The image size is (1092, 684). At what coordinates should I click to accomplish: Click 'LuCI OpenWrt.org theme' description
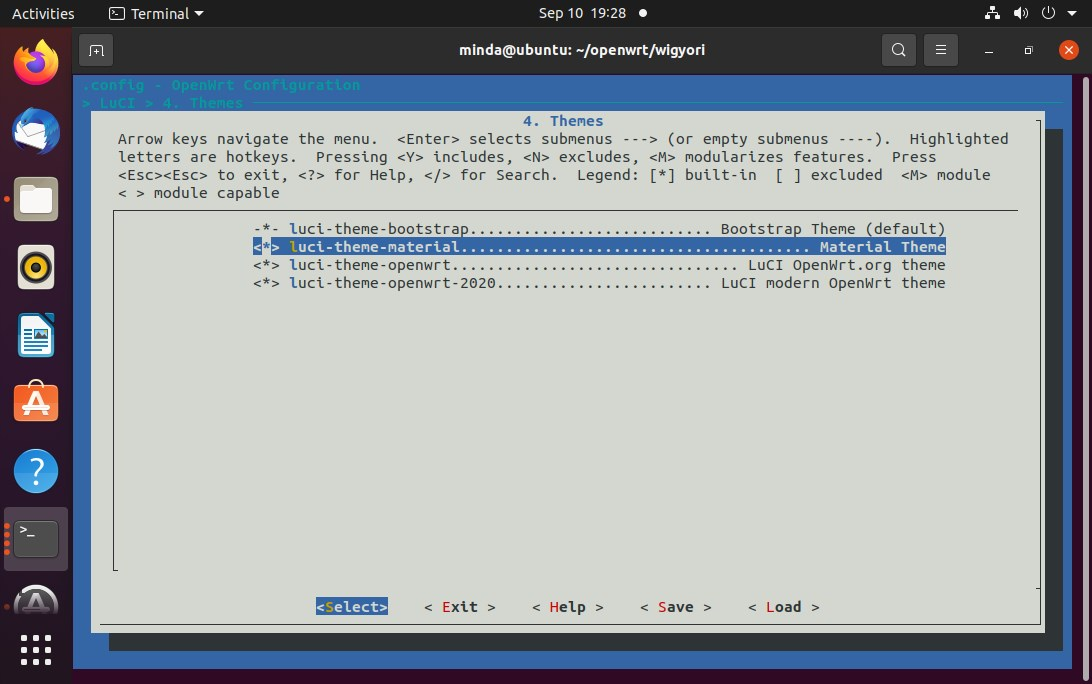pyautogui.click(x=847, y=265)
